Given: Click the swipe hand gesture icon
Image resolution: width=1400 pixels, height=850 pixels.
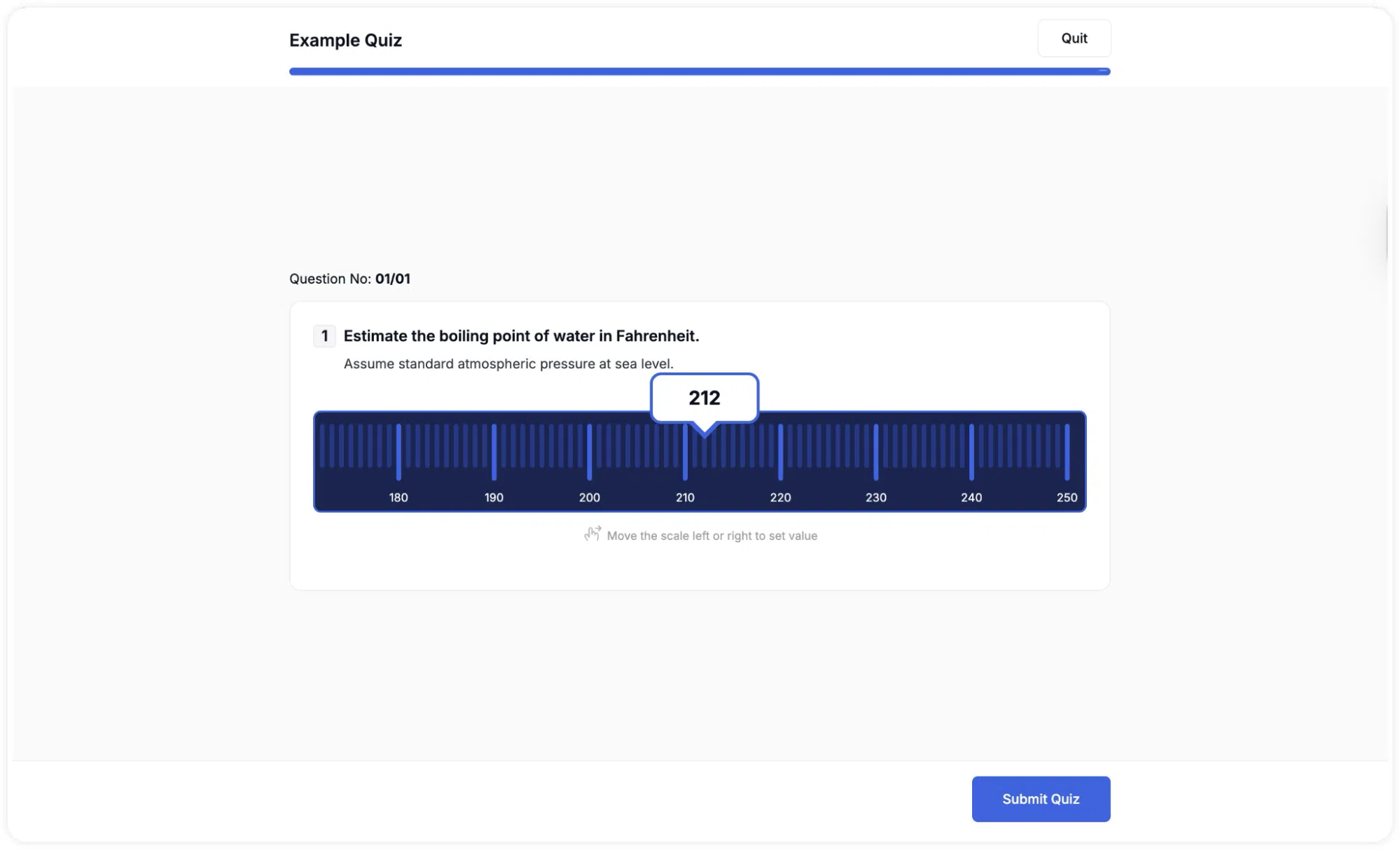Looking at the screenshot, I should [592, 534].
